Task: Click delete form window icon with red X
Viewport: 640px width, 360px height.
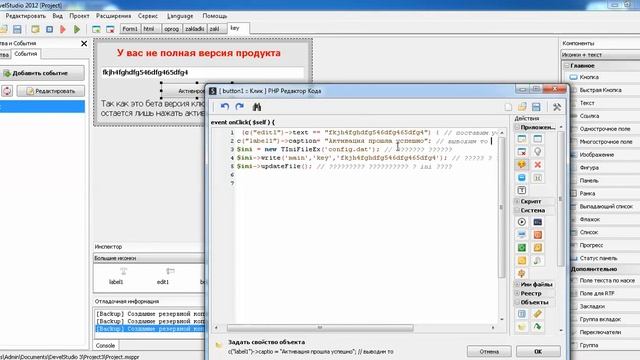Action: coord(110,29)
